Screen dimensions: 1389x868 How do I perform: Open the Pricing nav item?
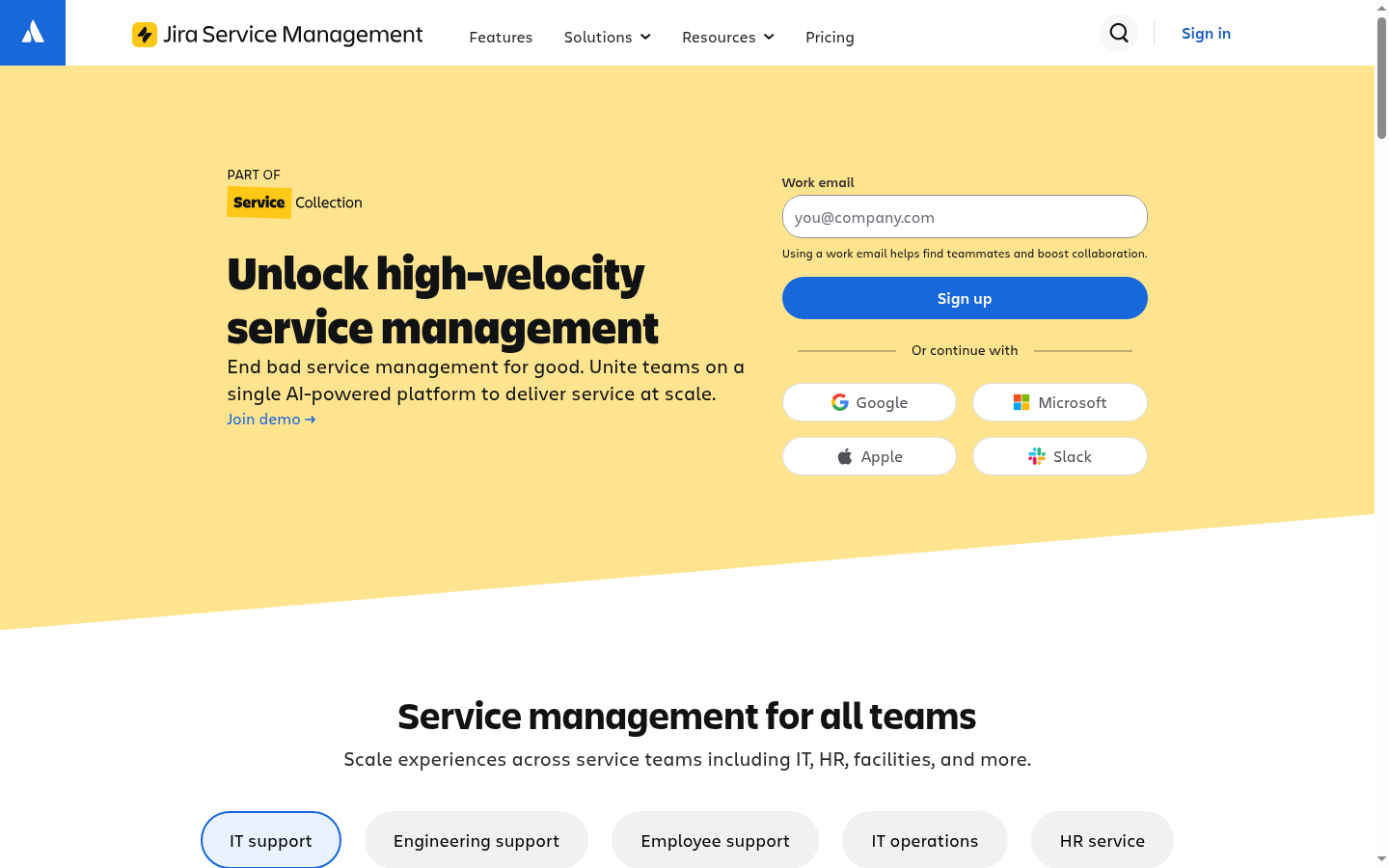tap(830, 37)
